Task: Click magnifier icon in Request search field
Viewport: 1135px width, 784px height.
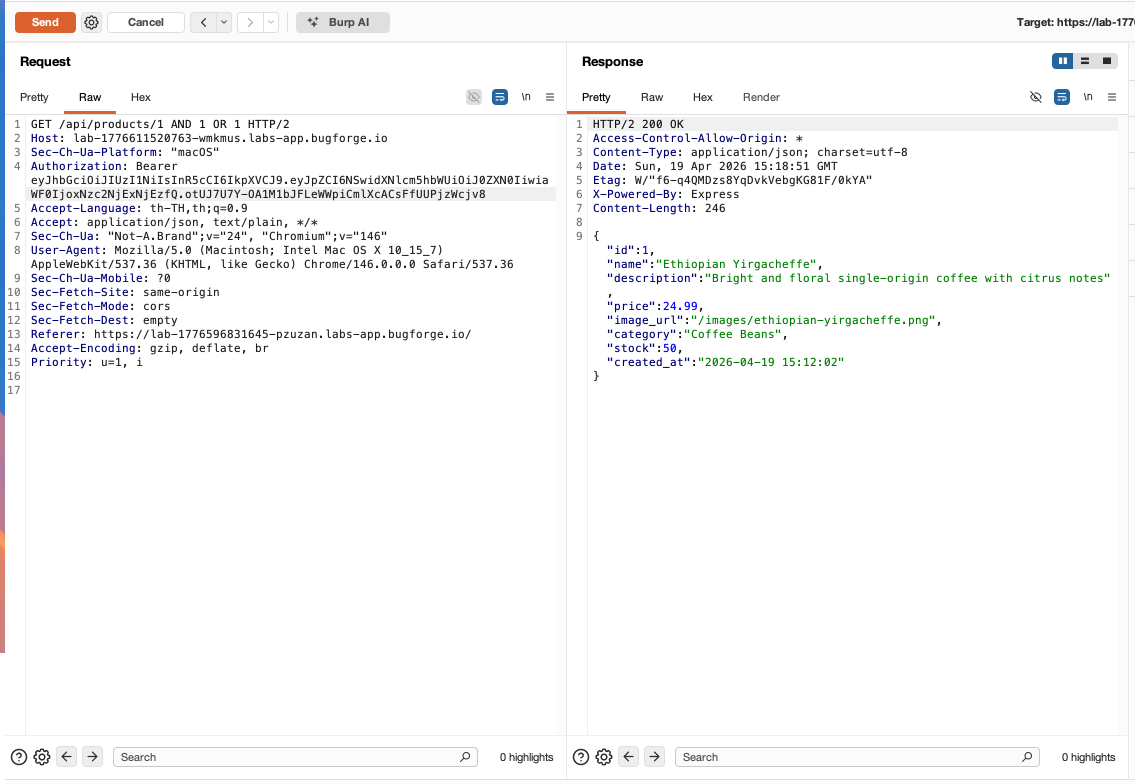Action: (465, 757)
